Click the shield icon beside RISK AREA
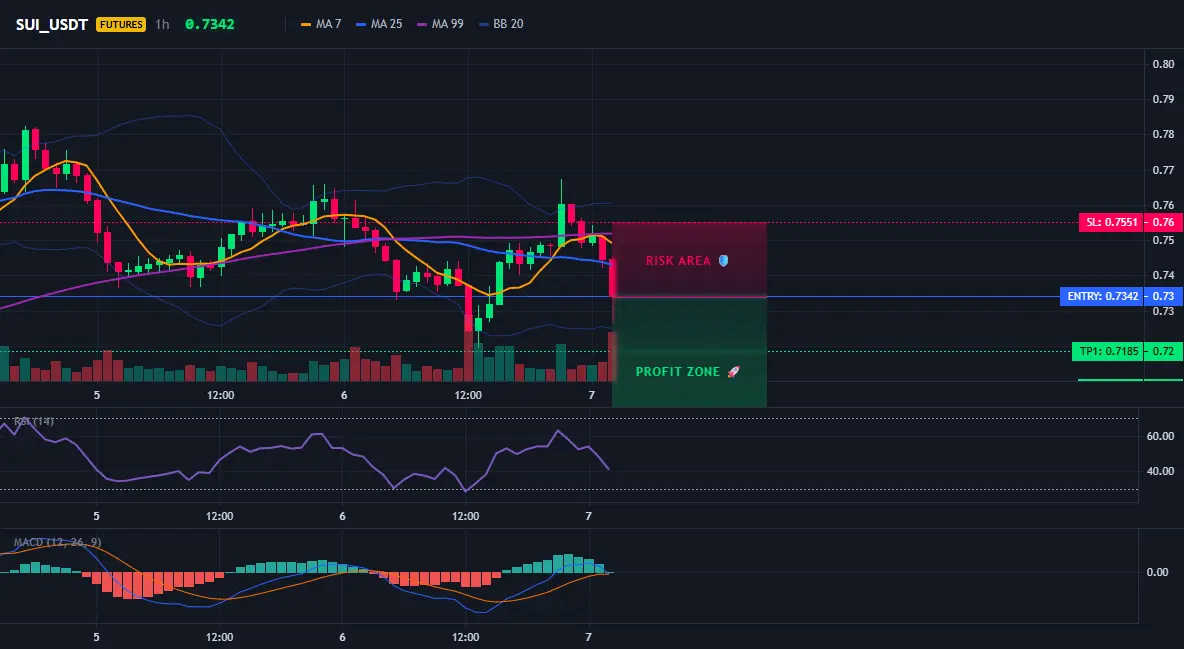The height and width of the screenshot is (649, 1184). (x=723, y=261)
